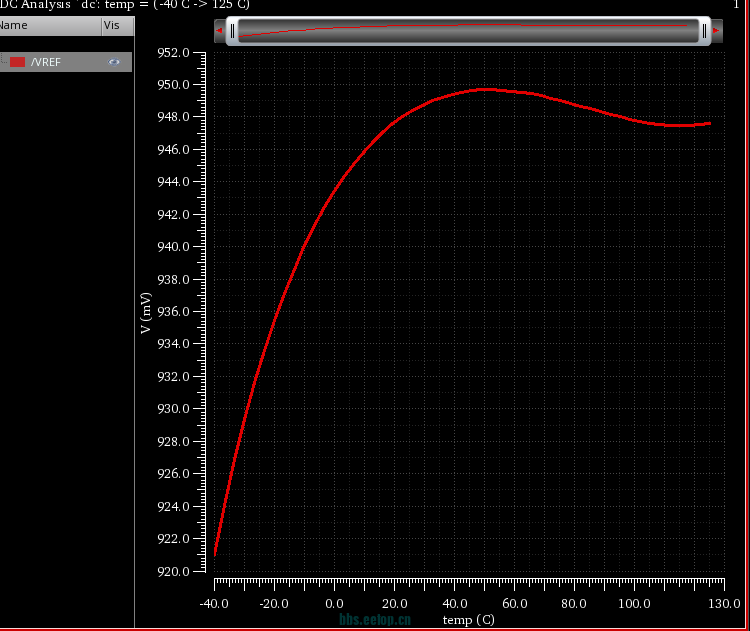Screen dimensions: 750x631
Task: Toggle visibility eye for /VREF trace
Action: 114,62
